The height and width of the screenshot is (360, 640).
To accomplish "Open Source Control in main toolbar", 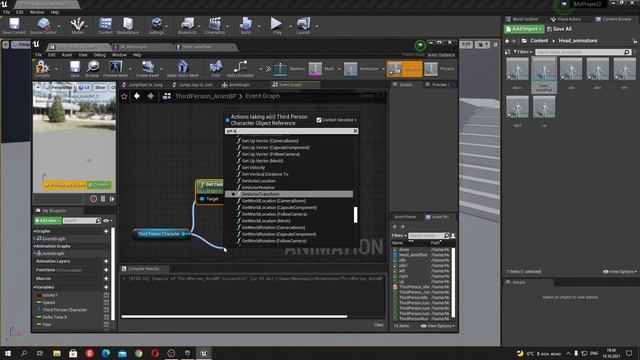I will pos(43,26).
